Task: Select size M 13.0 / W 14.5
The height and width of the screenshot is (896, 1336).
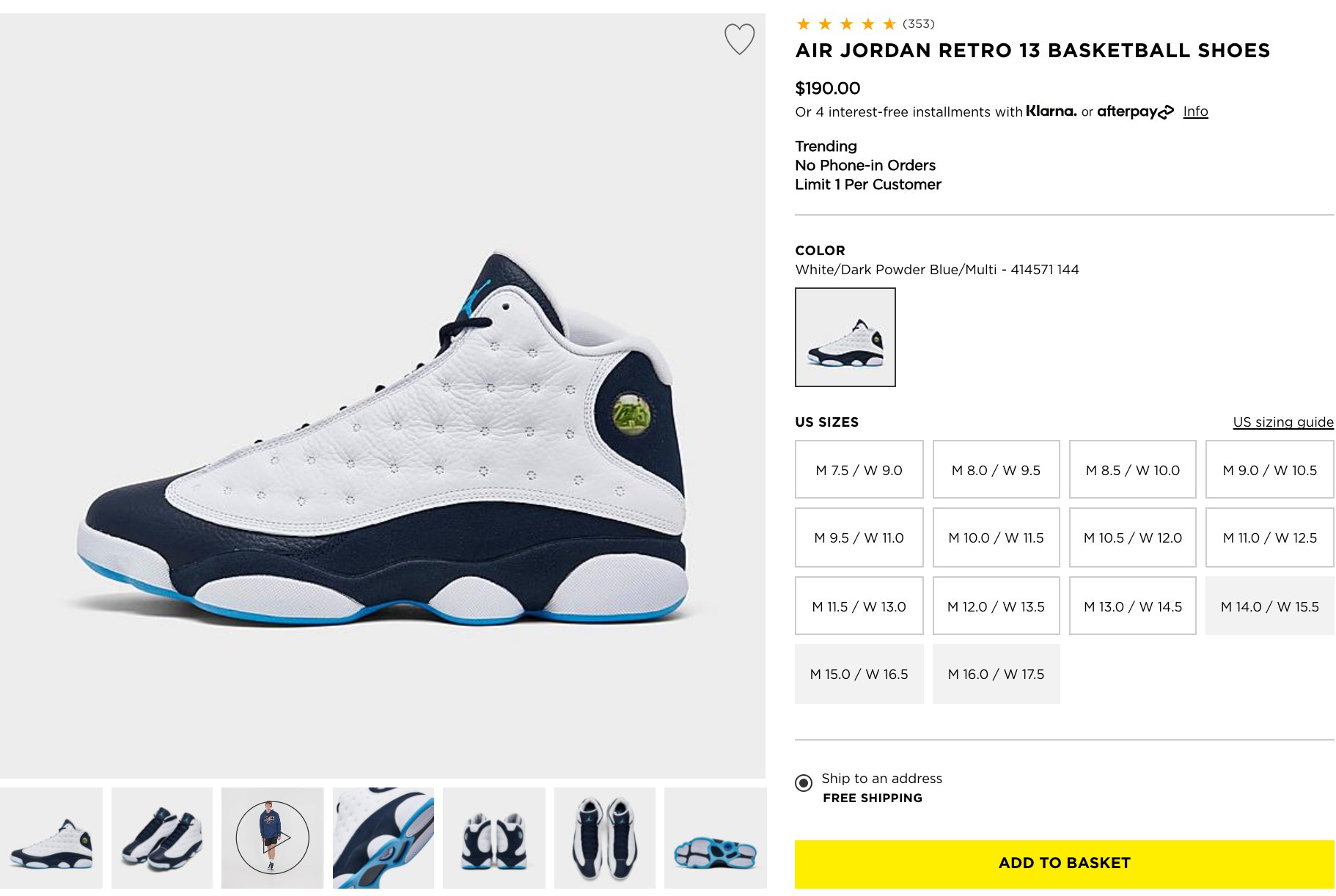Action: point(1132,606)
